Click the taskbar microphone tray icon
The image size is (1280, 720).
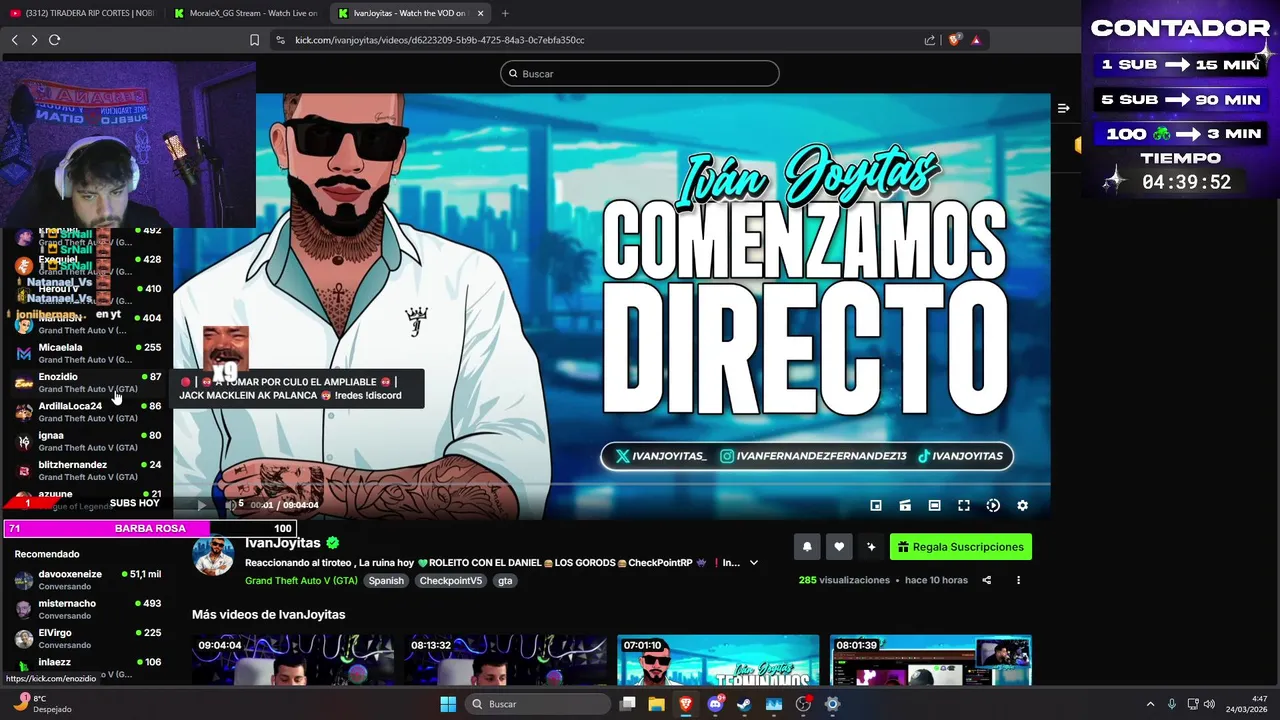[x=1172, y=704]
